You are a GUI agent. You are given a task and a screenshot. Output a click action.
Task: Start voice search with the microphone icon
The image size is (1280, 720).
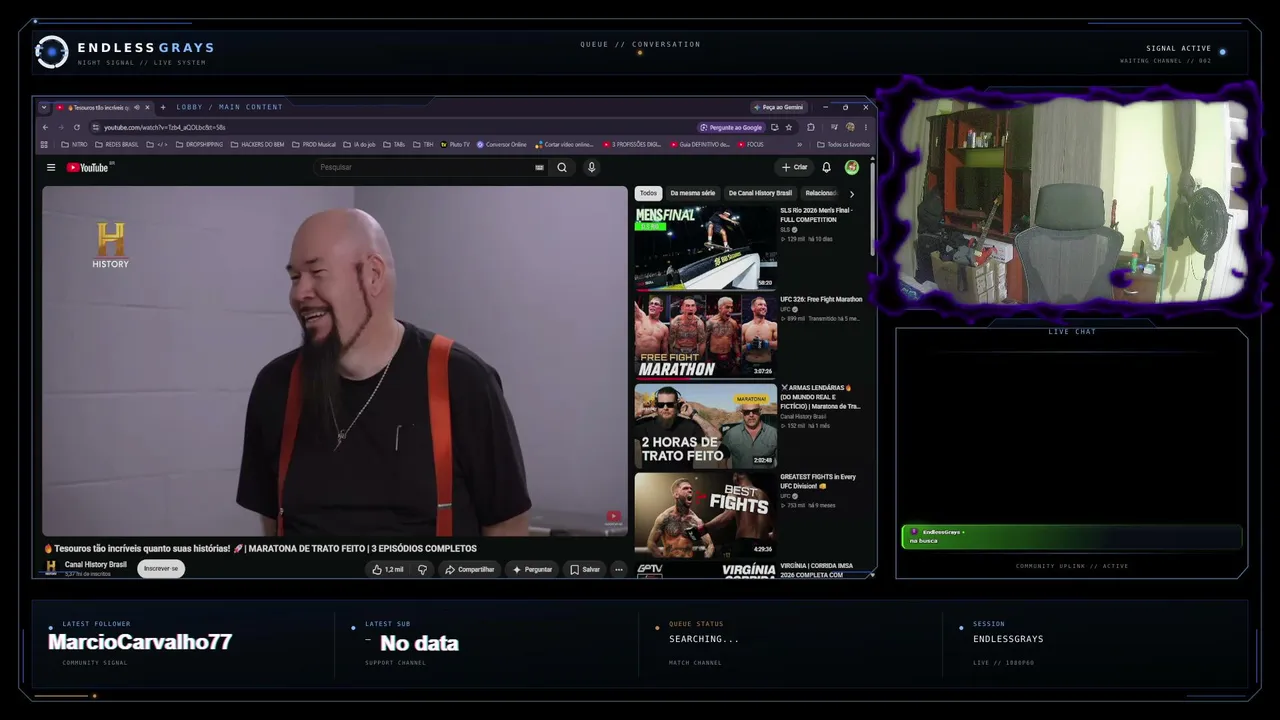(591, 167)
